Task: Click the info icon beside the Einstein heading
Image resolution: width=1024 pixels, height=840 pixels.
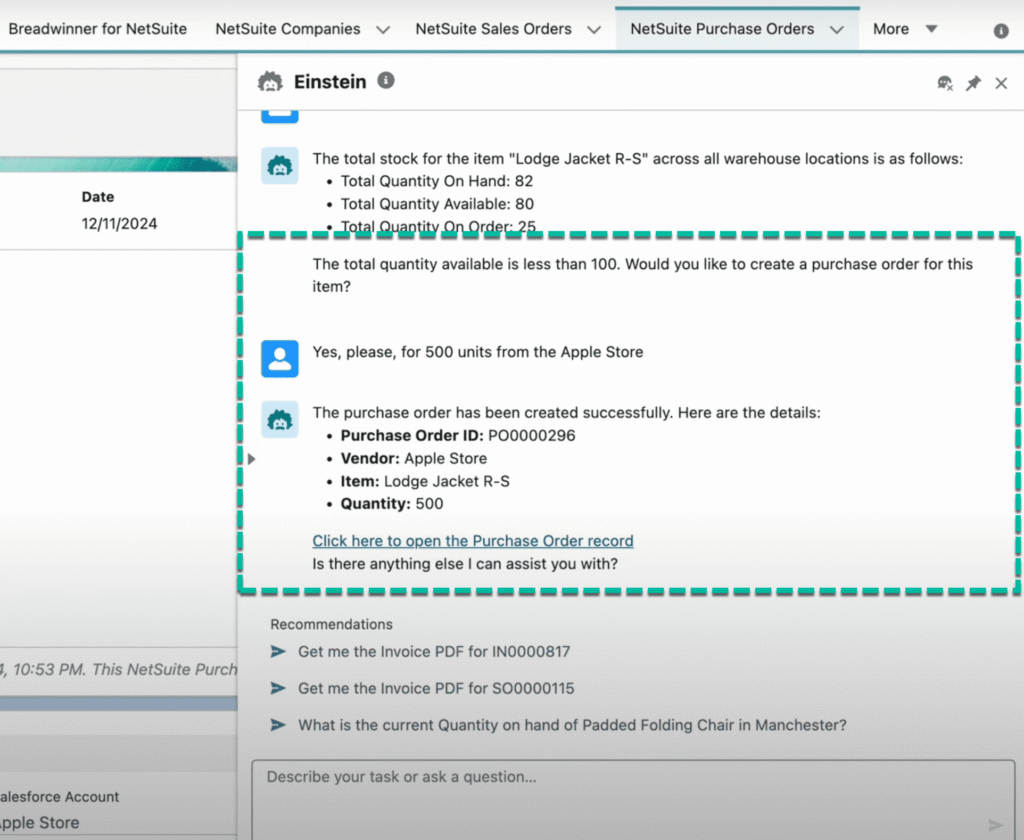Action: point(386,81)
